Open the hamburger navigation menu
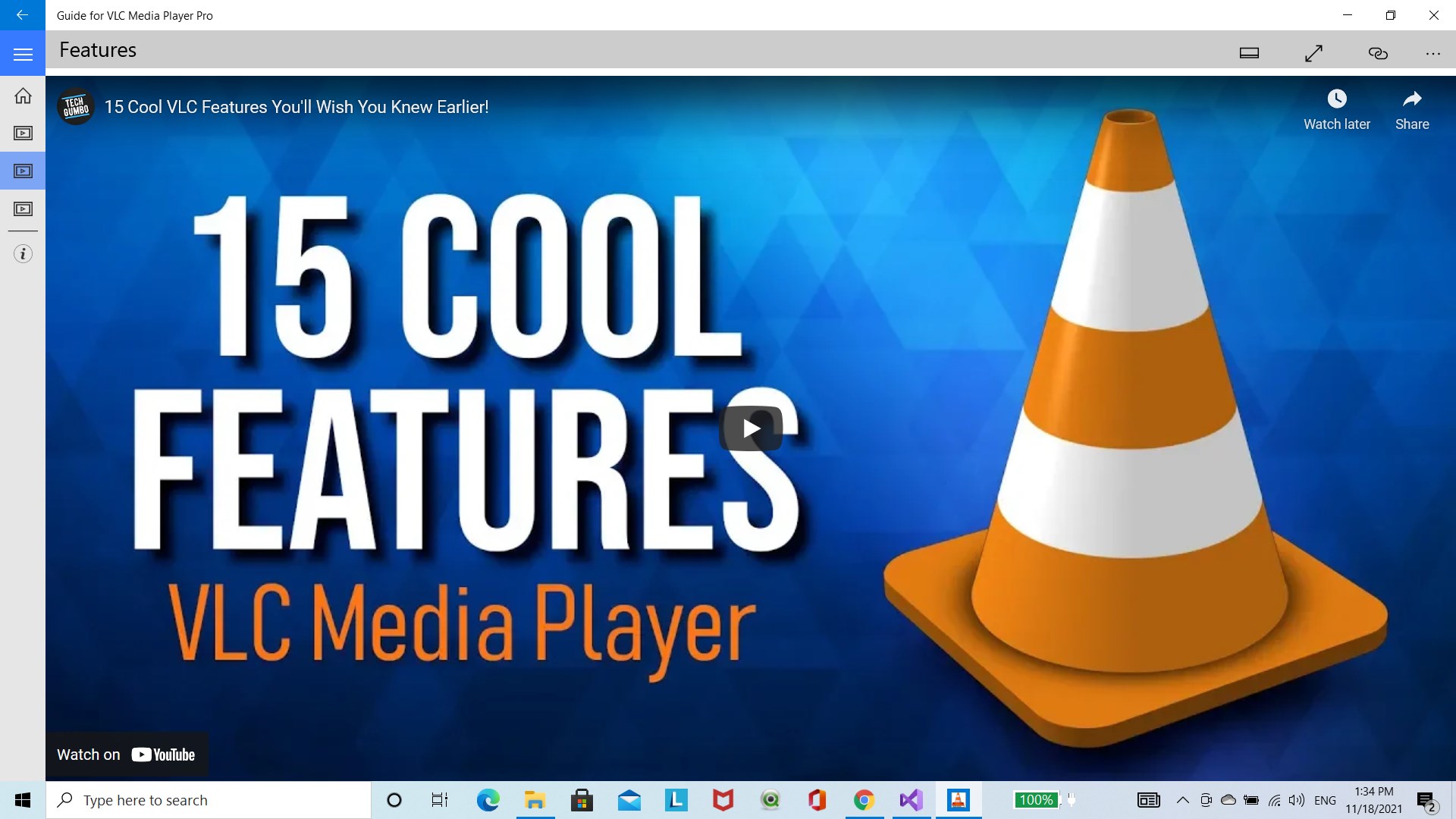Image resolution: width=1456 pixels, height=819 pixels. [23, 54]
